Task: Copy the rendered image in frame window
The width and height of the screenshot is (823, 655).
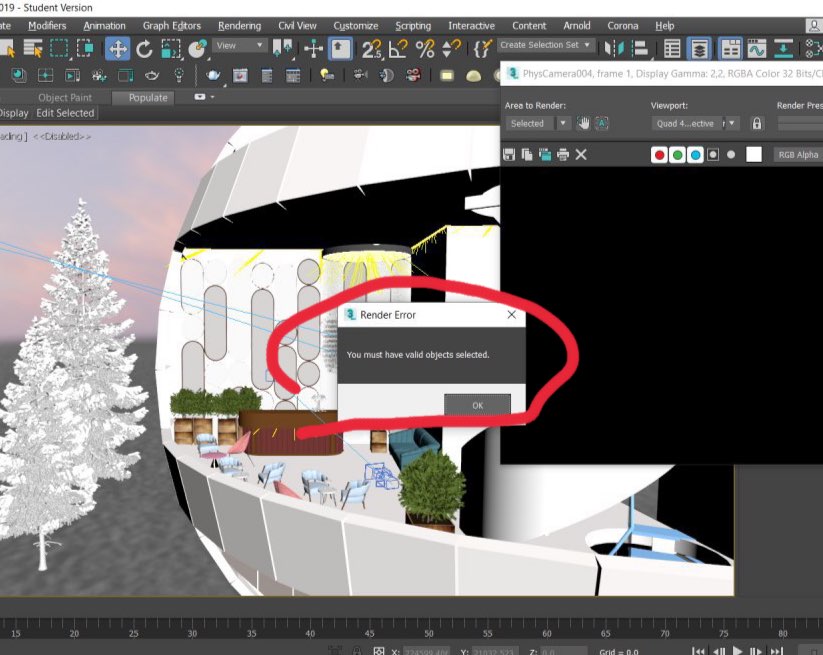Action: 527,155
